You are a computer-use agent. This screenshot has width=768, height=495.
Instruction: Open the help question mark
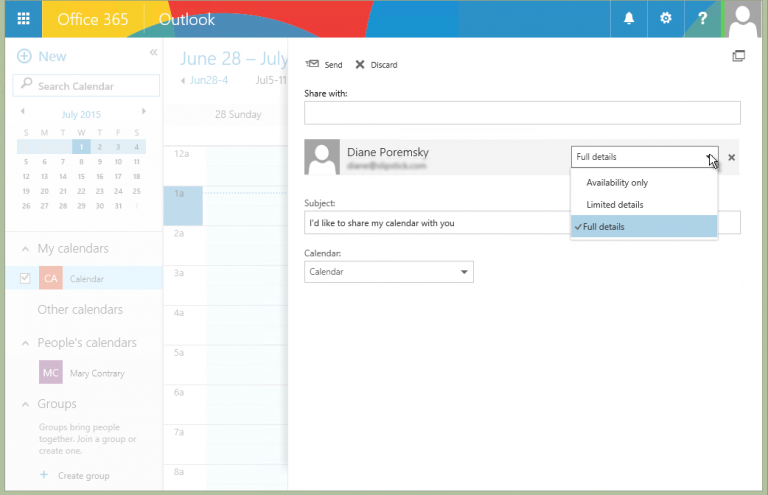[x=702, y=19]
